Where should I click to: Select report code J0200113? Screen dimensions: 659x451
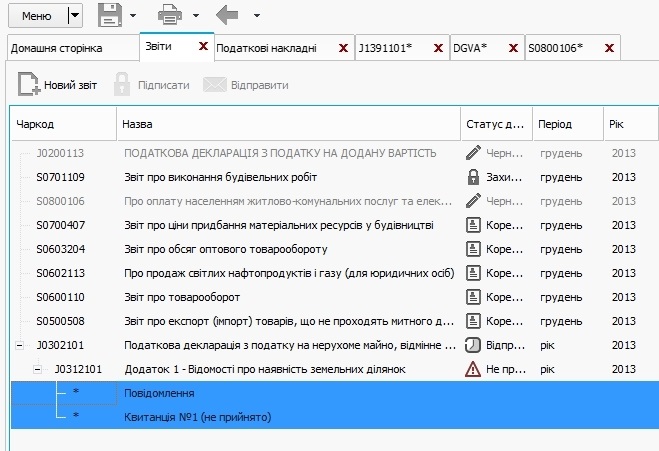60,153
